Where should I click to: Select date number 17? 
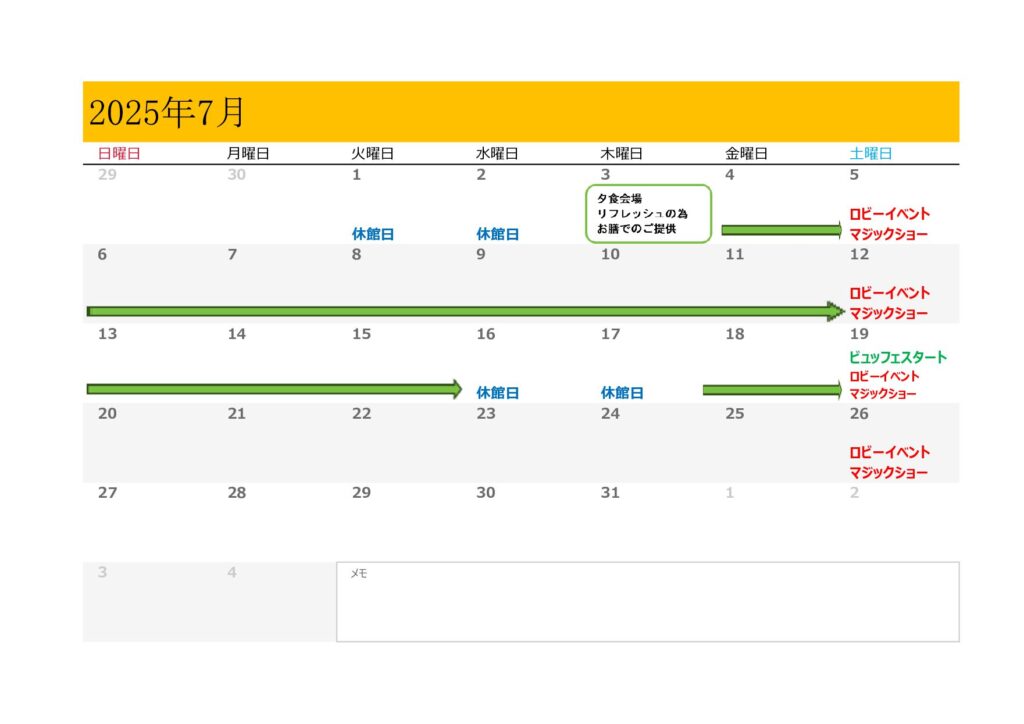point(610,334)
